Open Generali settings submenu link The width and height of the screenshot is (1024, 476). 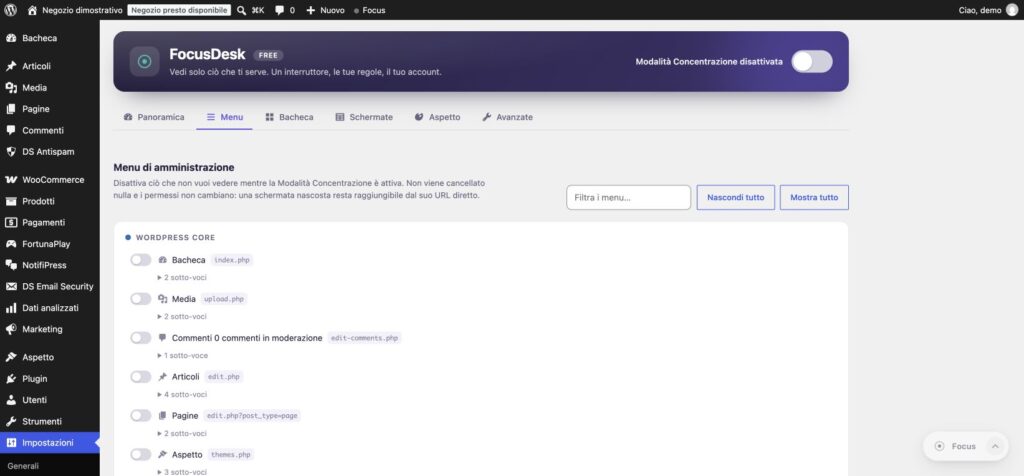pos(23,466)
